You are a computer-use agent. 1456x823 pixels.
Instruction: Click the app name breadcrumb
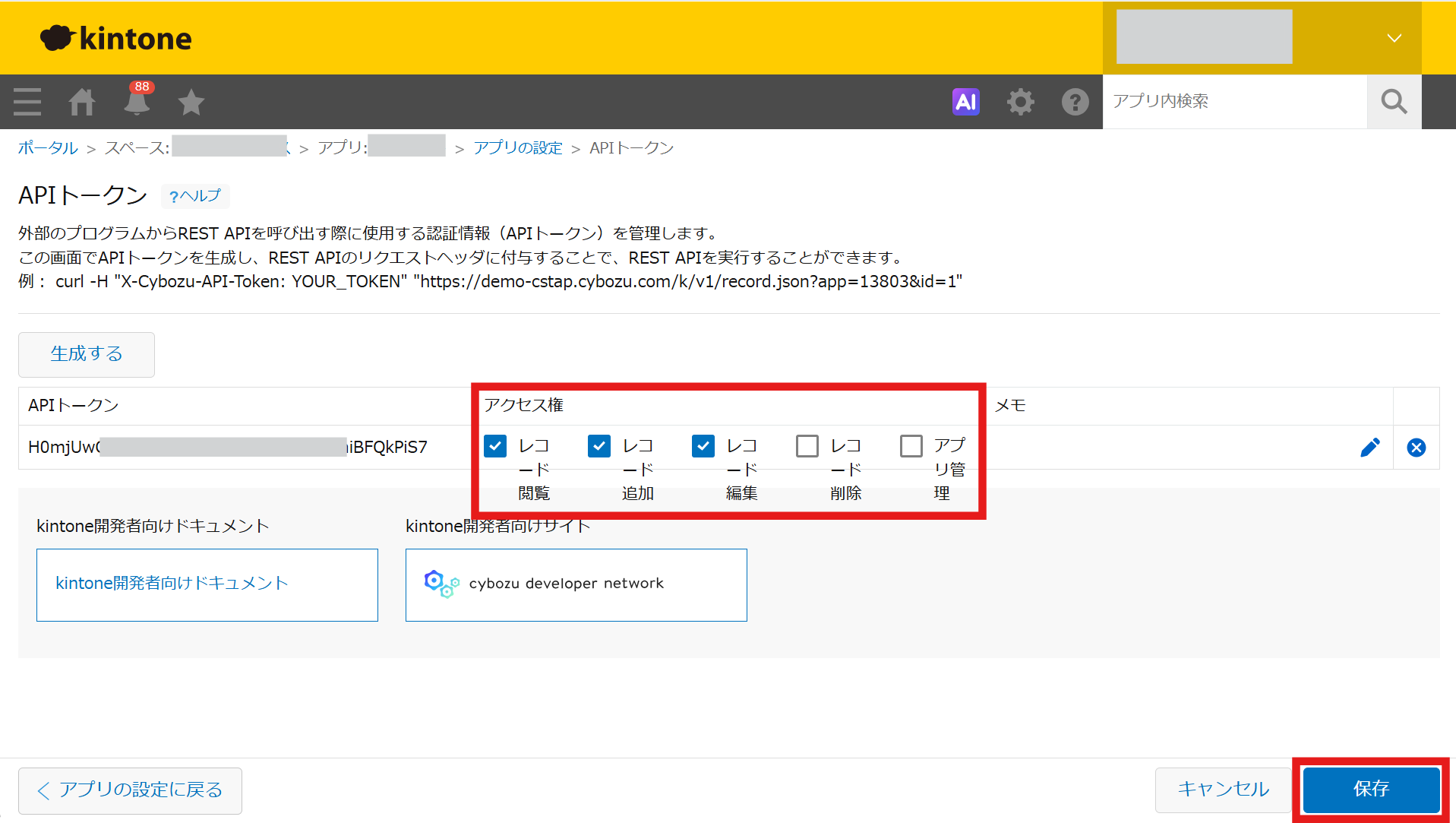click(x=381, y=147)
